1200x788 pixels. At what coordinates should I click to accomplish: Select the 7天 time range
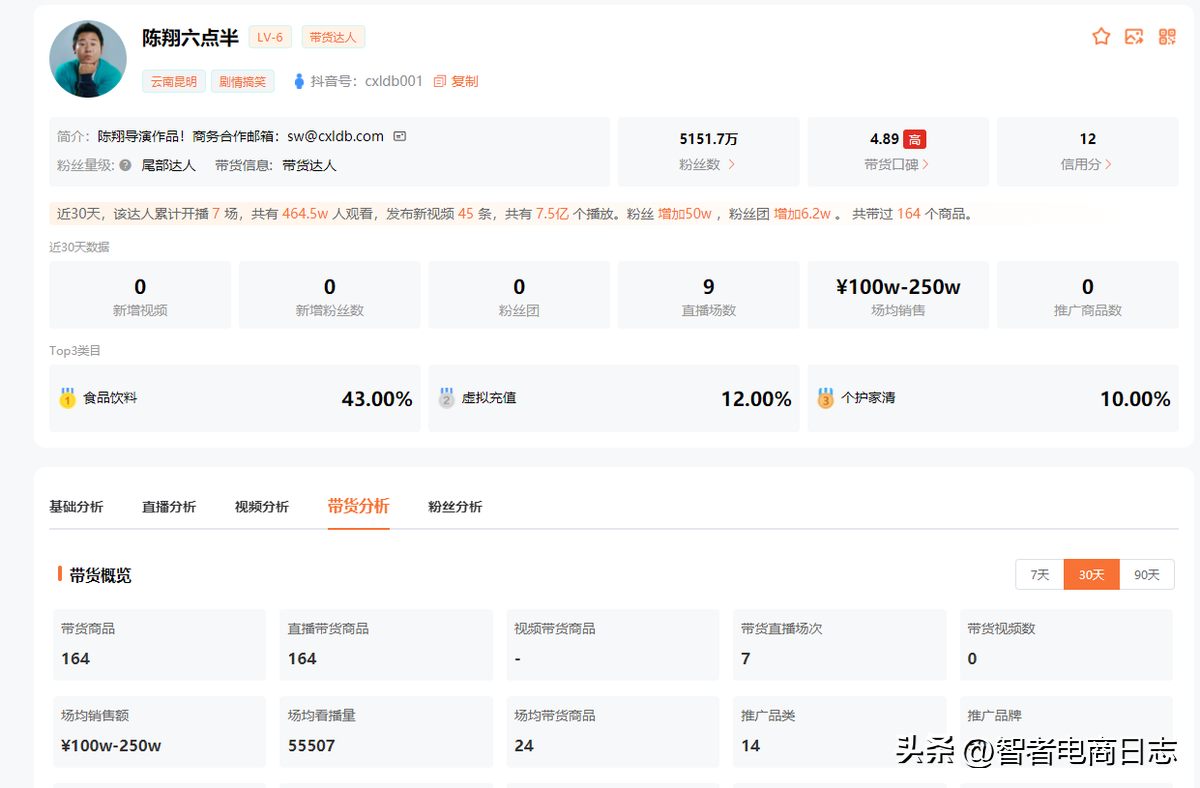click(1040, 575)
